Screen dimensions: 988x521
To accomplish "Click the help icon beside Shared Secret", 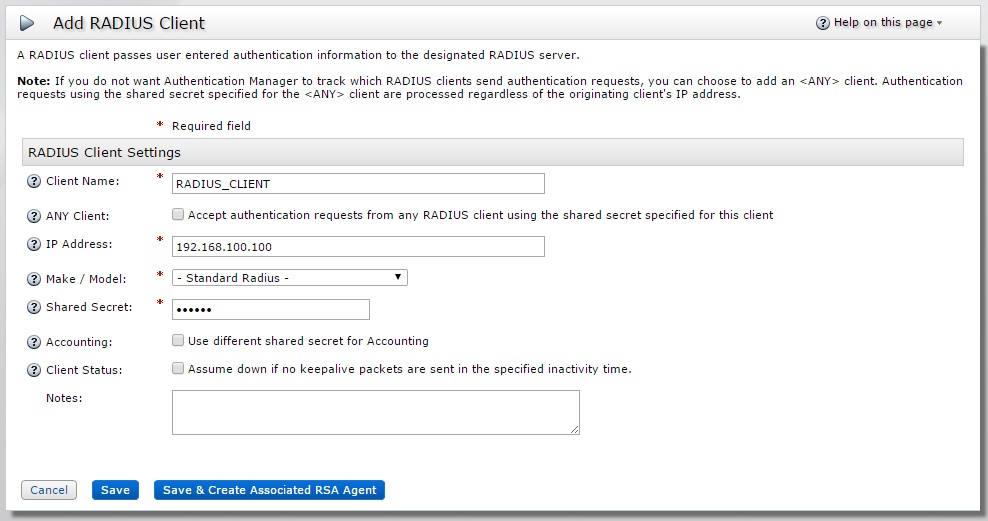I will pyautogui.click(x=33, y=308).
